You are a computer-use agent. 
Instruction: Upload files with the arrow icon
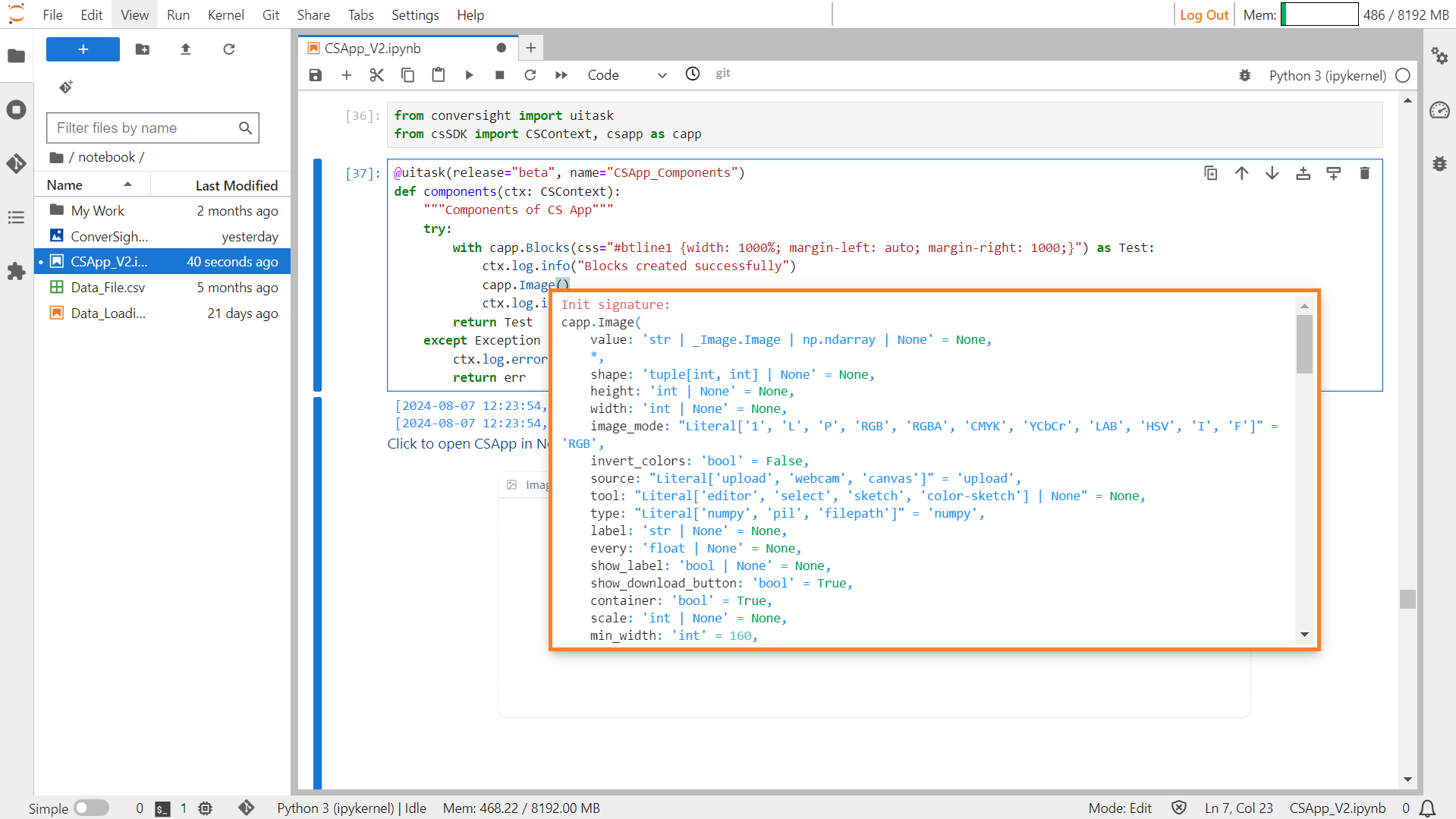186,49
